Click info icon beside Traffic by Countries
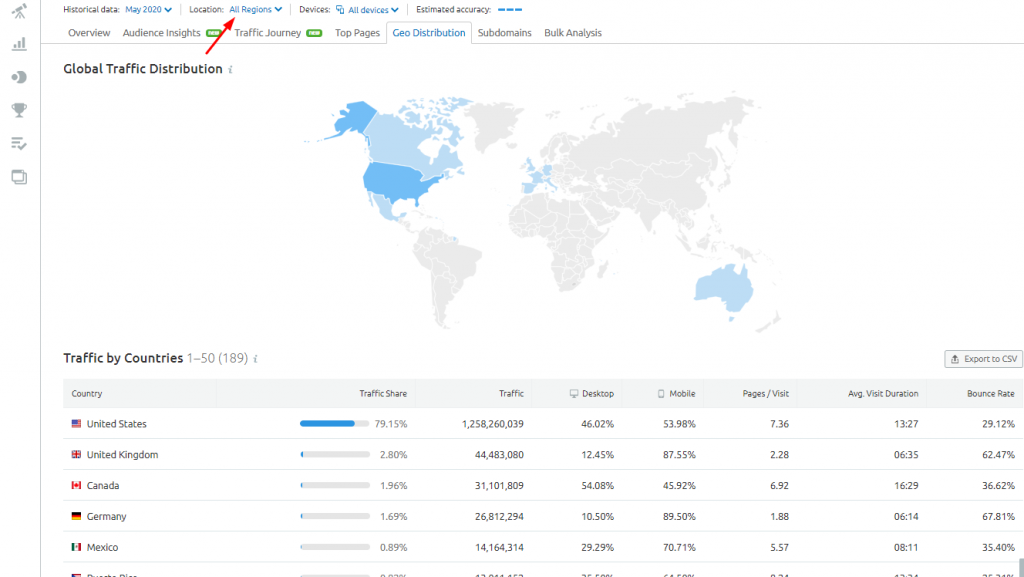1024x577 pixels. click(x=255, y=358)
